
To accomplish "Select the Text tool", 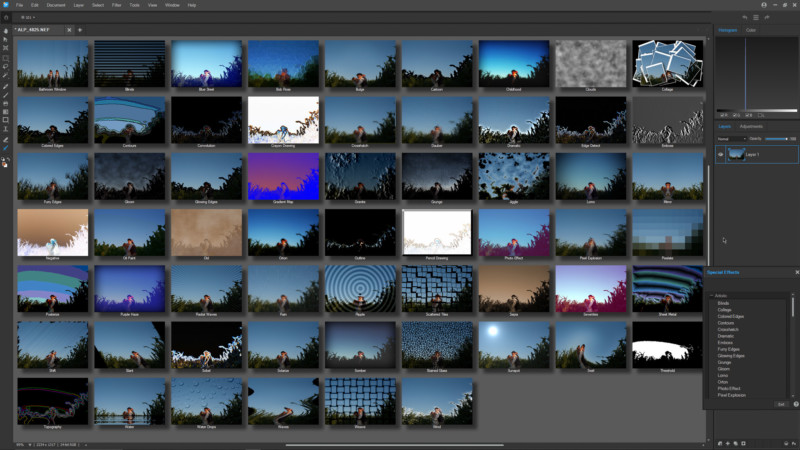I will tap(6, 129).
